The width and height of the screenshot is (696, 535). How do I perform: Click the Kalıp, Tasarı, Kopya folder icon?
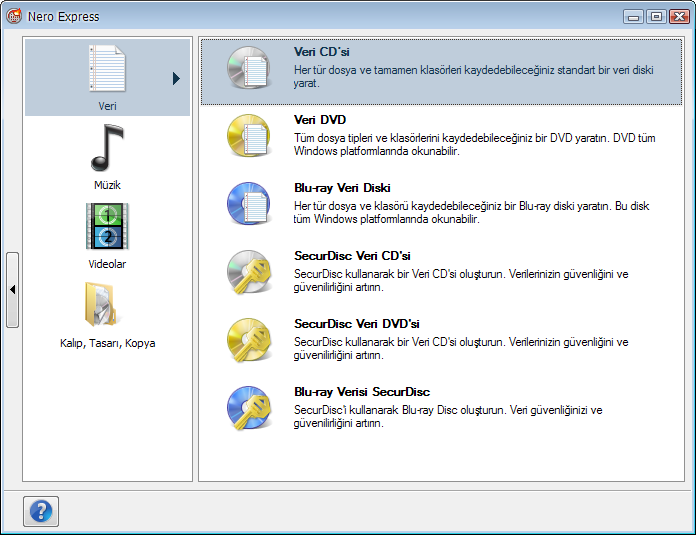pyautogui.click(x=107, y=305)
